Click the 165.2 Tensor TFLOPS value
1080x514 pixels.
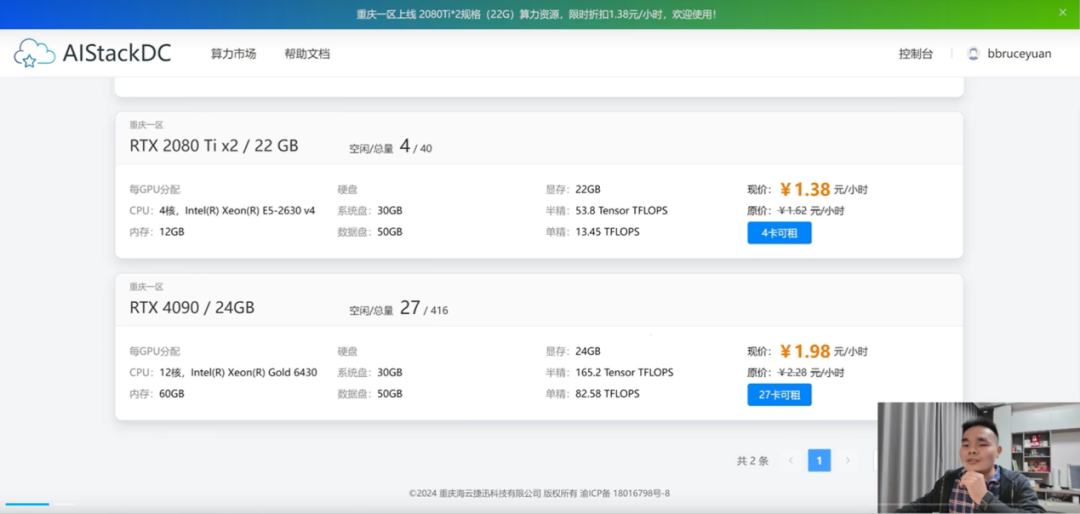624,373
